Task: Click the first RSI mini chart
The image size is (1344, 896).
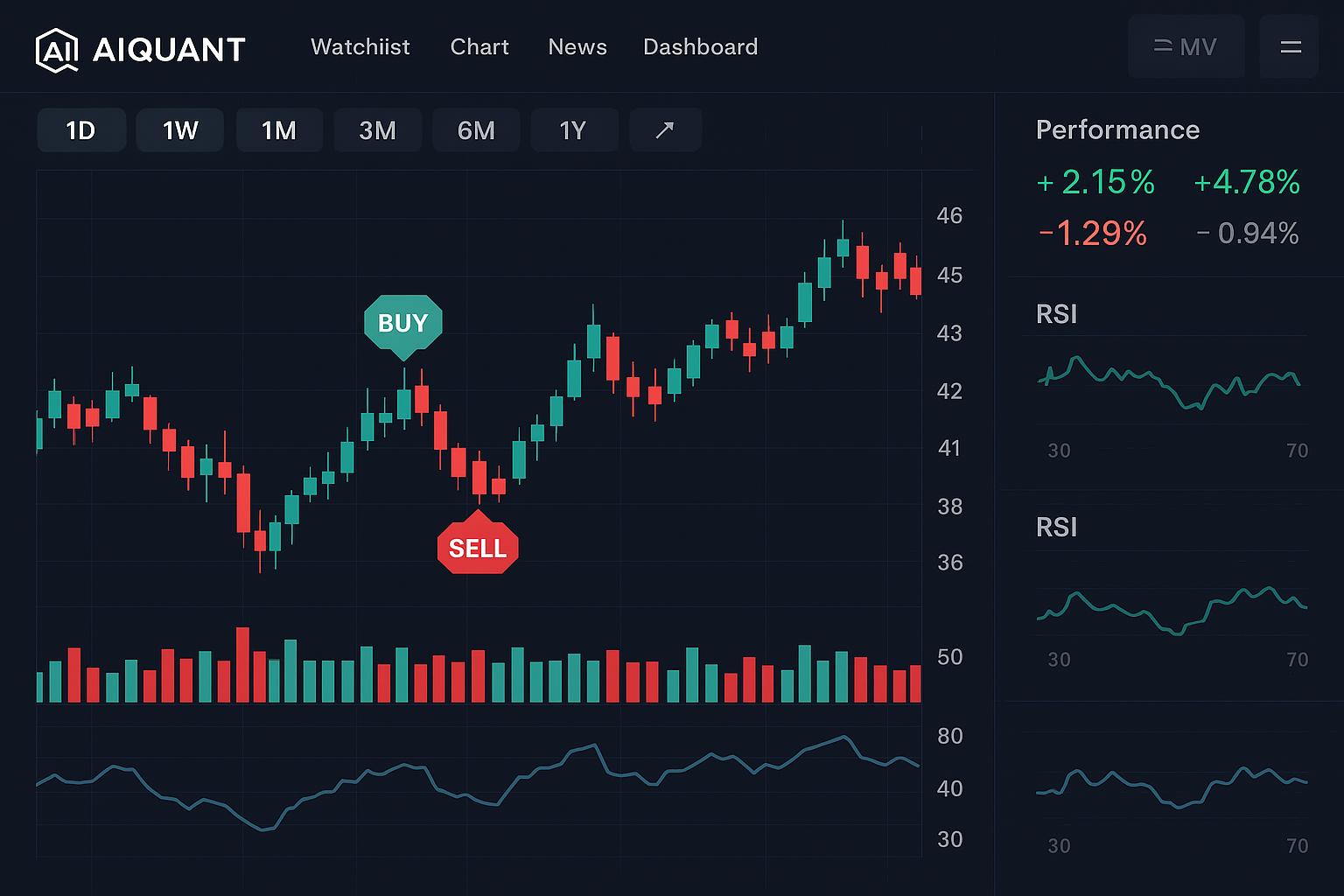Action: (x=1169, y=383)
